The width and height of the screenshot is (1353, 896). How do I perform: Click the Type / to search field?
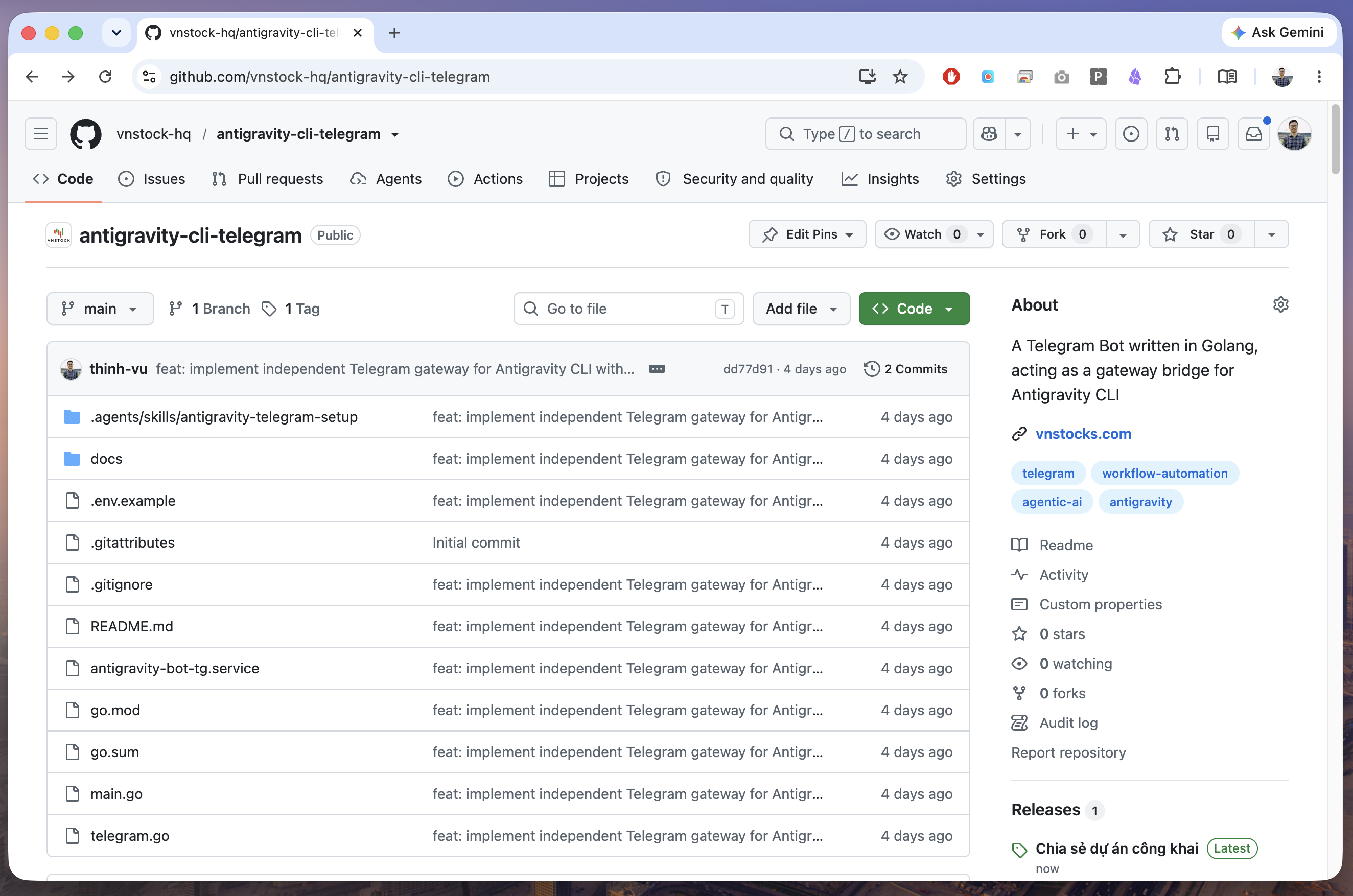pos(866,134)
